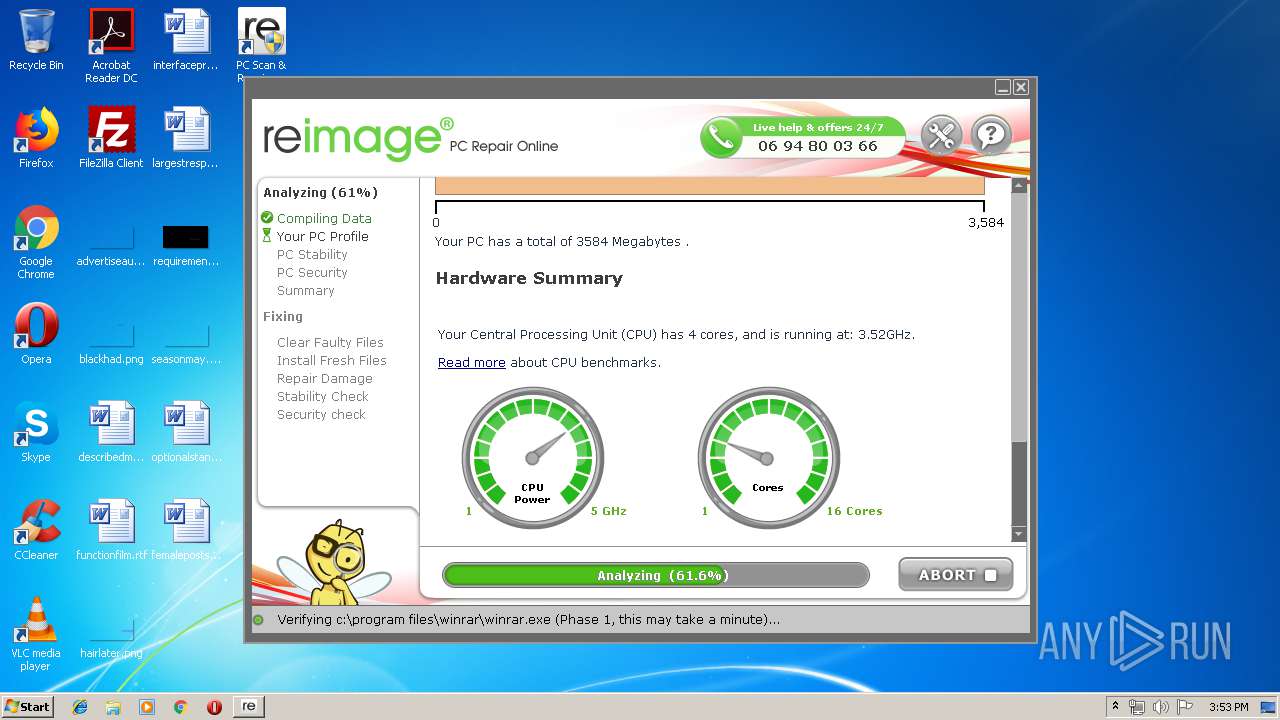Open the Start menu

(x=28, y=706)
